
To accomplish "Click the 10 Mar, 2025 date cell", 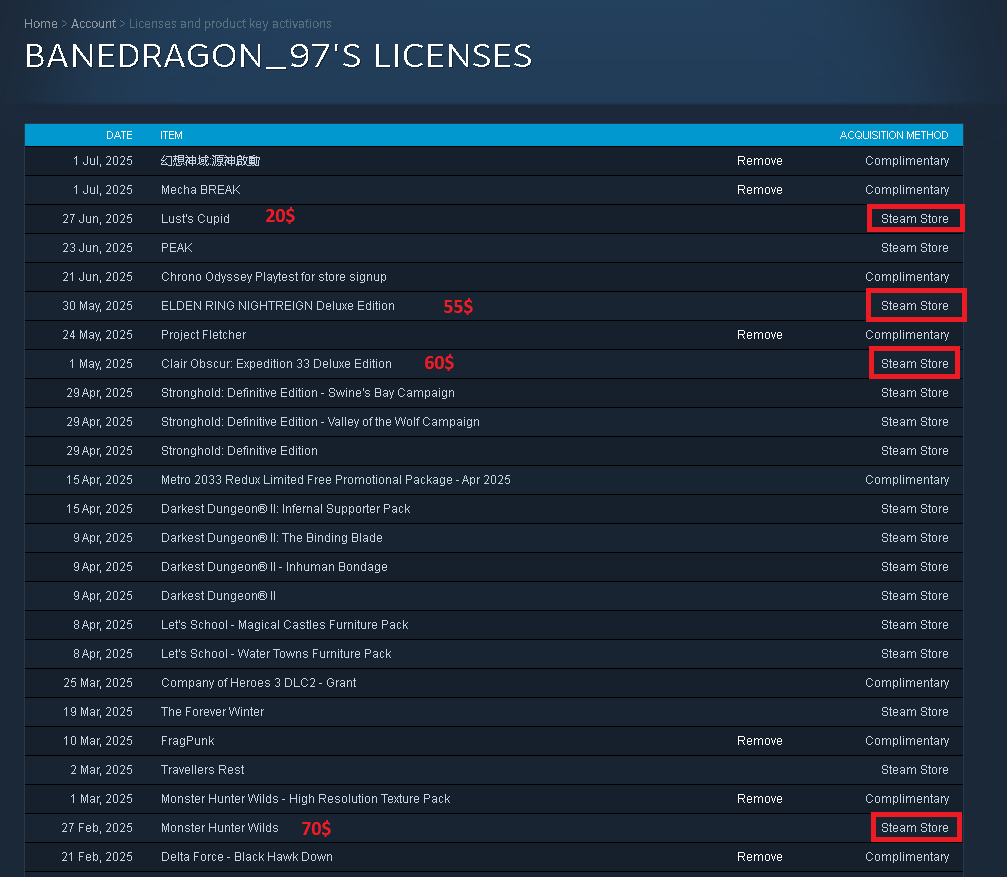I will coord(98,740).
